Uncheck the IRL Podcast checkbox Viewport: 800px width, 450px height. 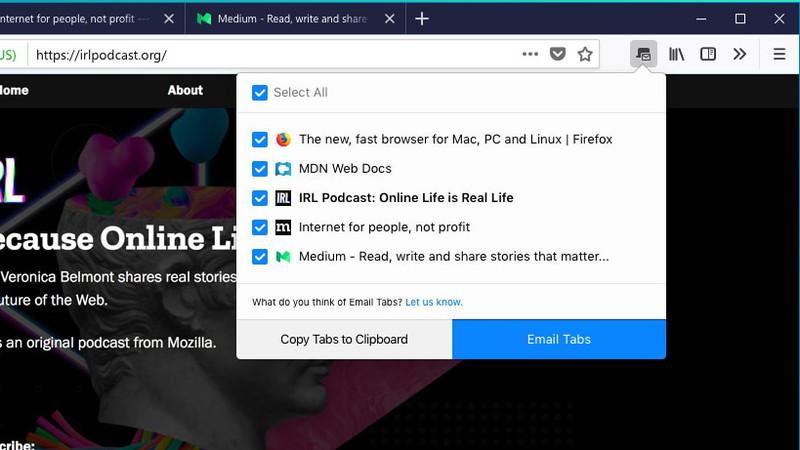tap(260, 198)
